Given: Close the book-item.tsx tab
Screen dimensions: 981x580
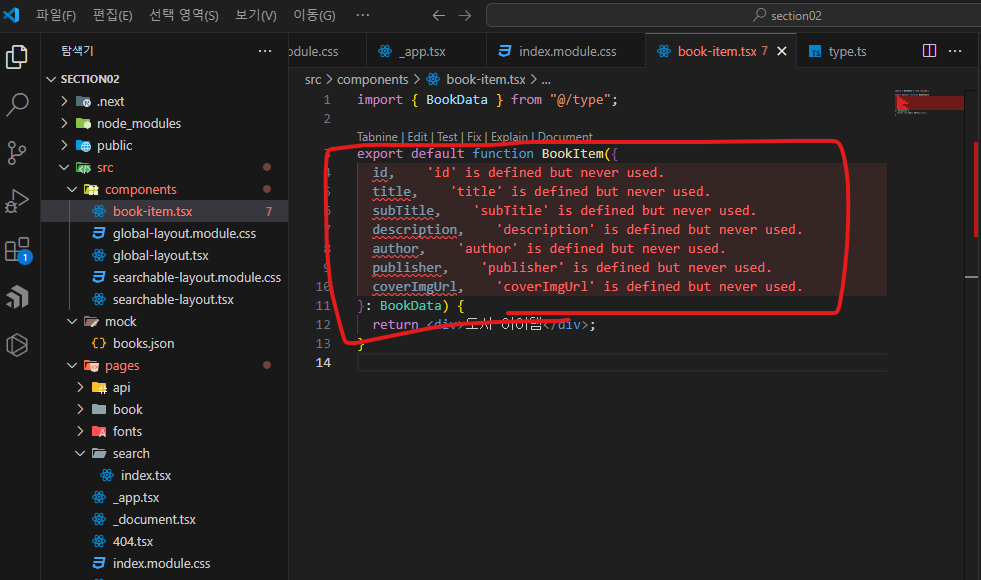Looking at the screenshot, I should 781,51.
